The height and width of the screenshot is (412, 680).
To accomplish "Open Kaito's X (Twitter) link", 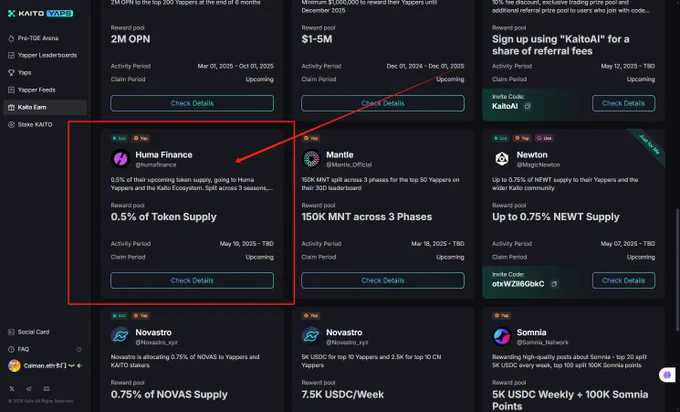I will click(x=12, y=389).
